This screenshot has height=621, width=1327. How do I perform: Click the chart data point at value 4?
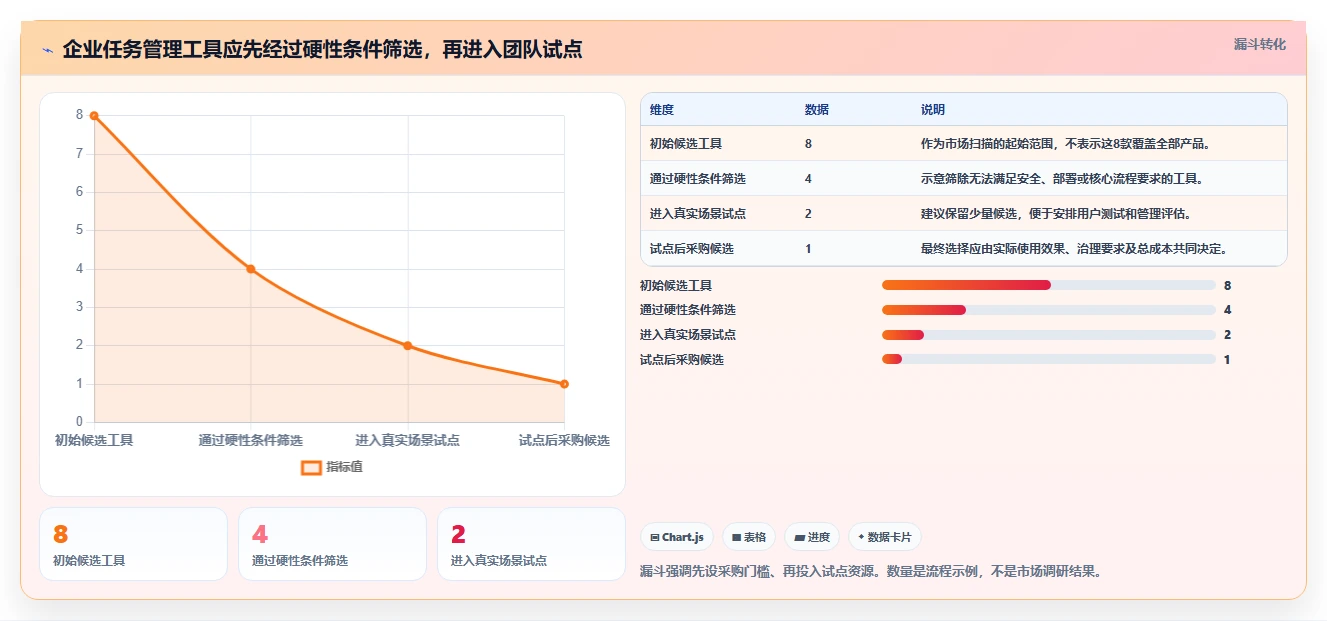pos(251,269)
